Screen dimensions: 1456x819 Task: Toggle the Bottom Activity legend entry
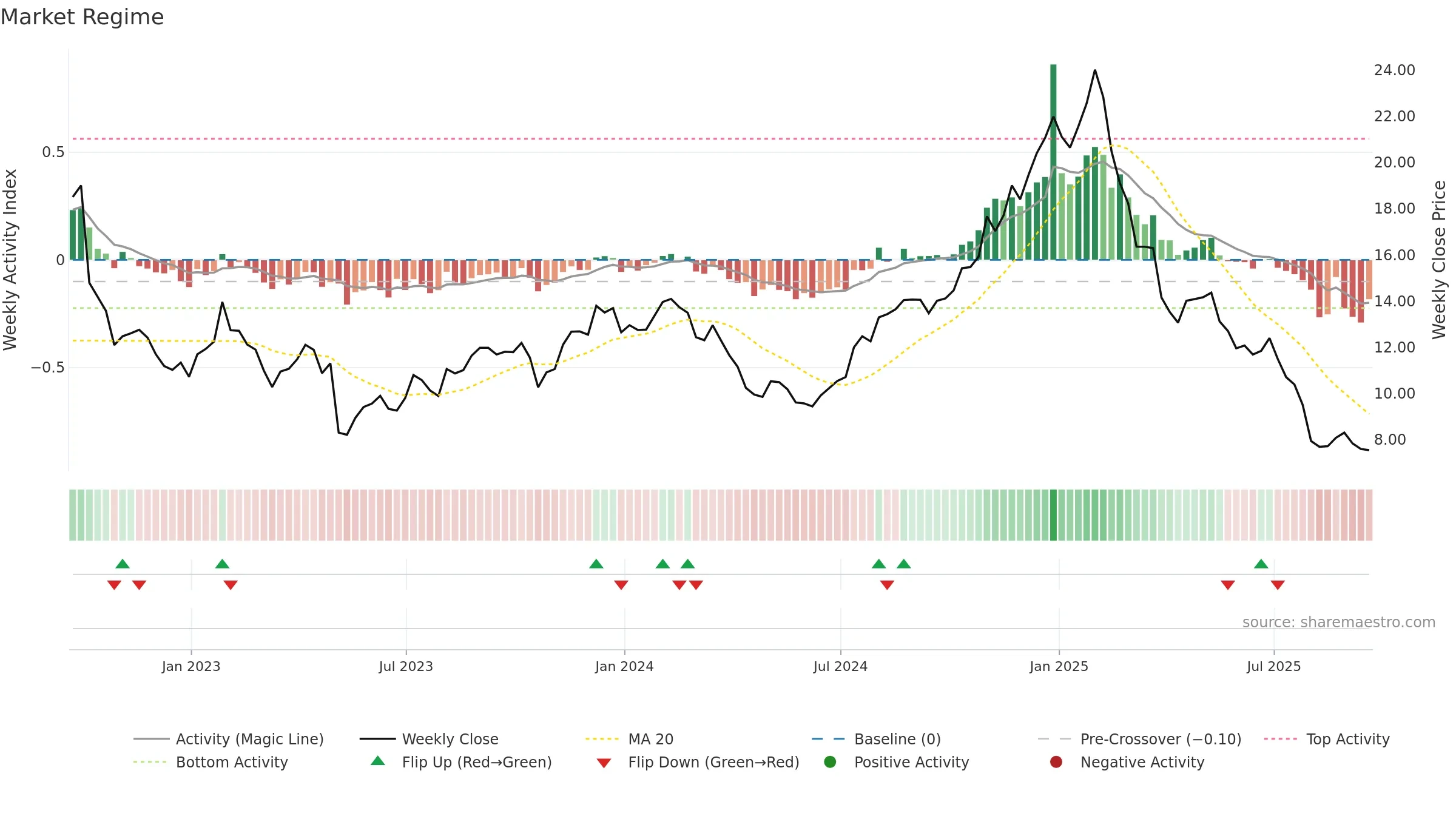(211, 762)
